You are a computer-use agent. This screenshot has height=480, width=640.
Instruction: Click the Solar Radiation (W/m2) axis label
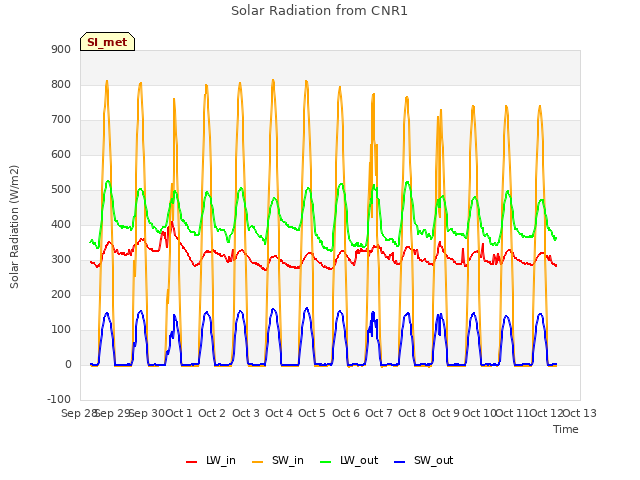coord(14,227)
